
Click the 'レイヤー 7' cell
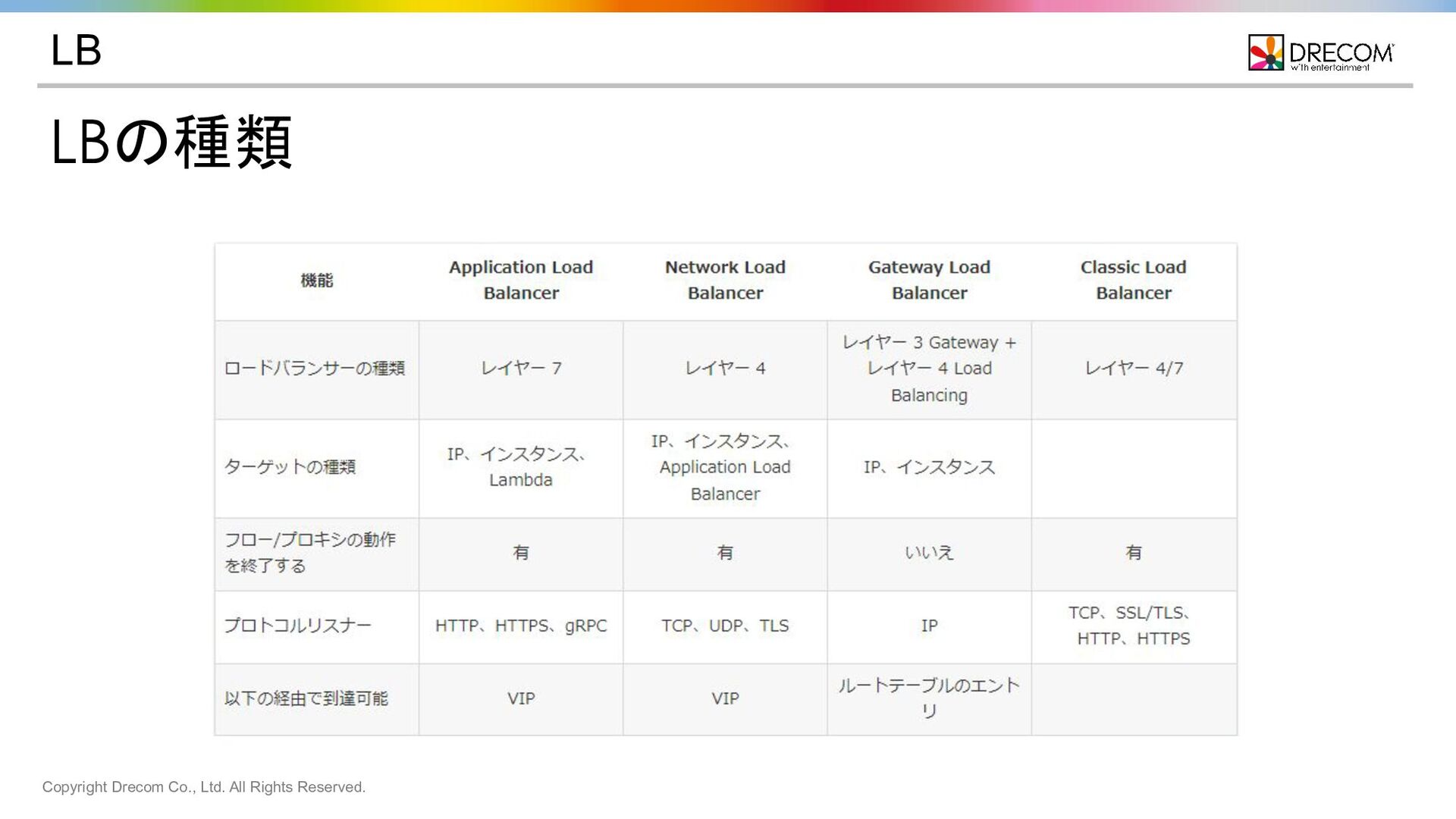coord(521,369)
